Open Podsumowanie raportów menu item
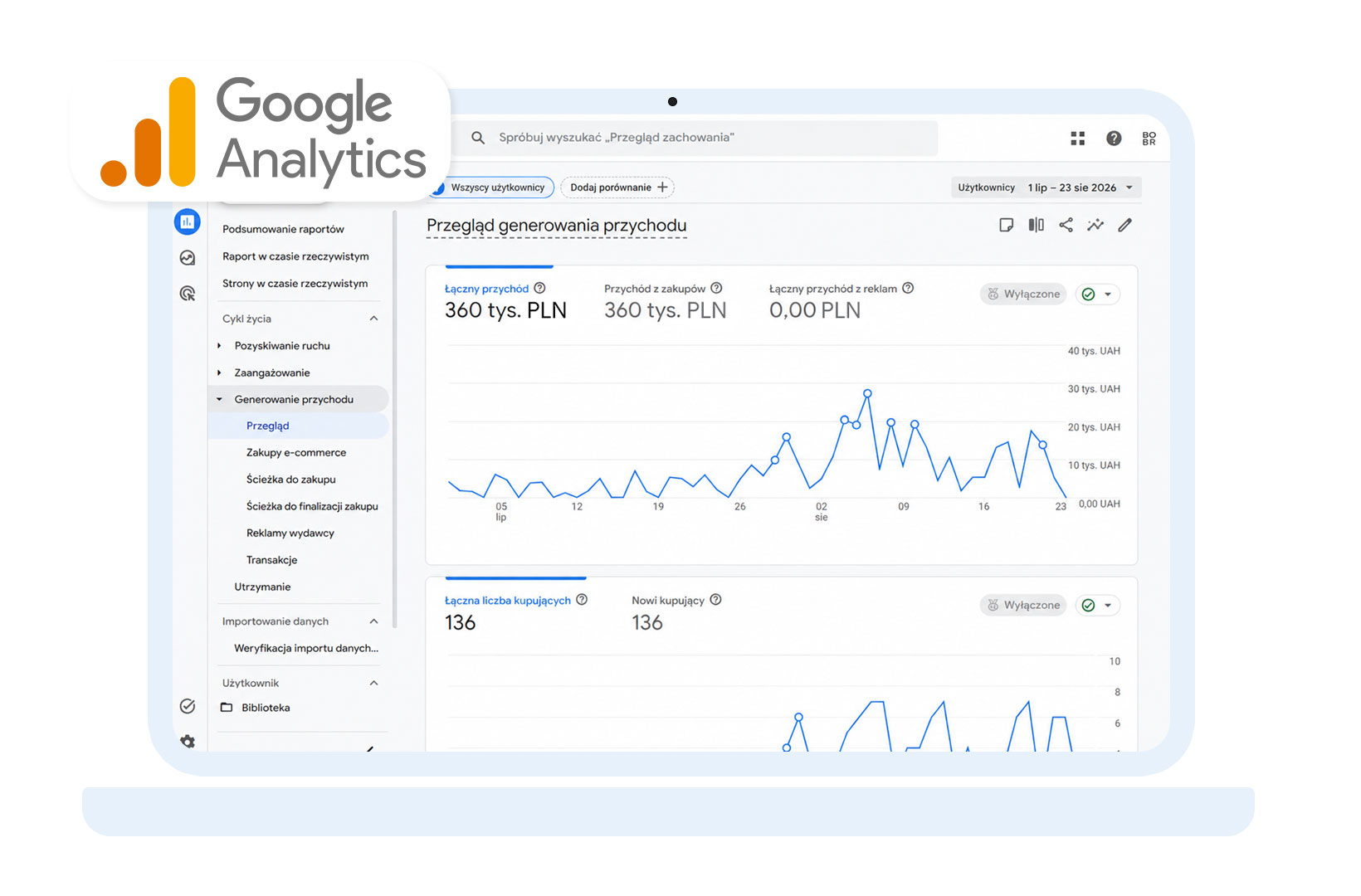 point(283,229)
